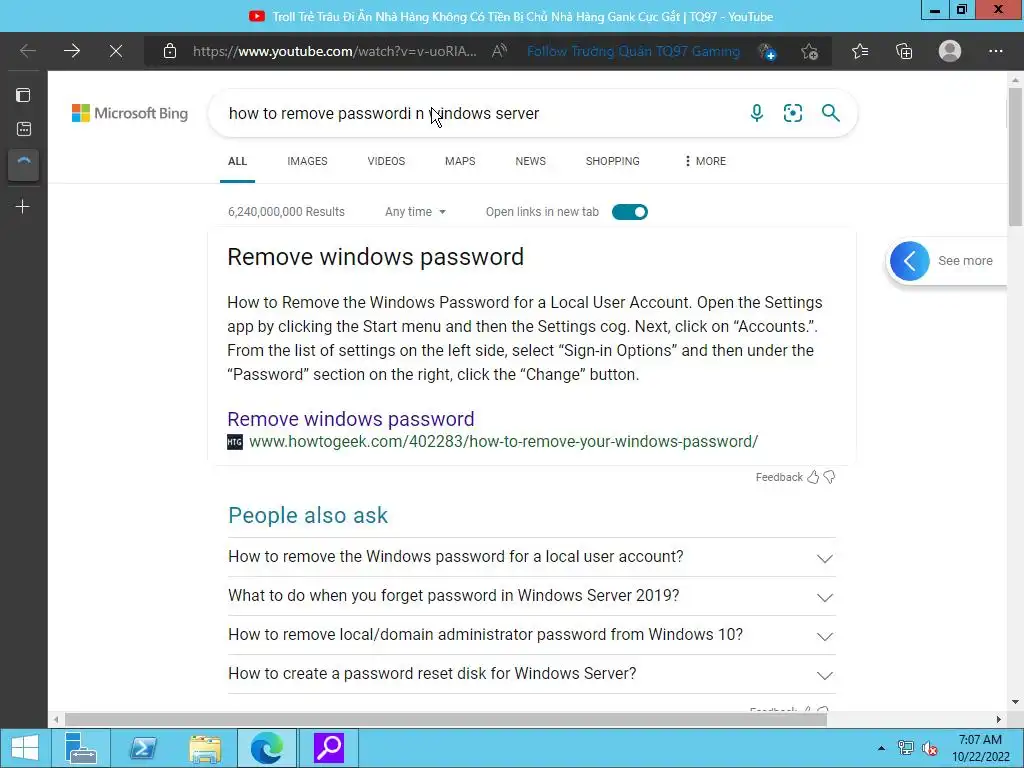Click the scroll right arrow
1024x768 pixels.
click(x=999, y=720)
